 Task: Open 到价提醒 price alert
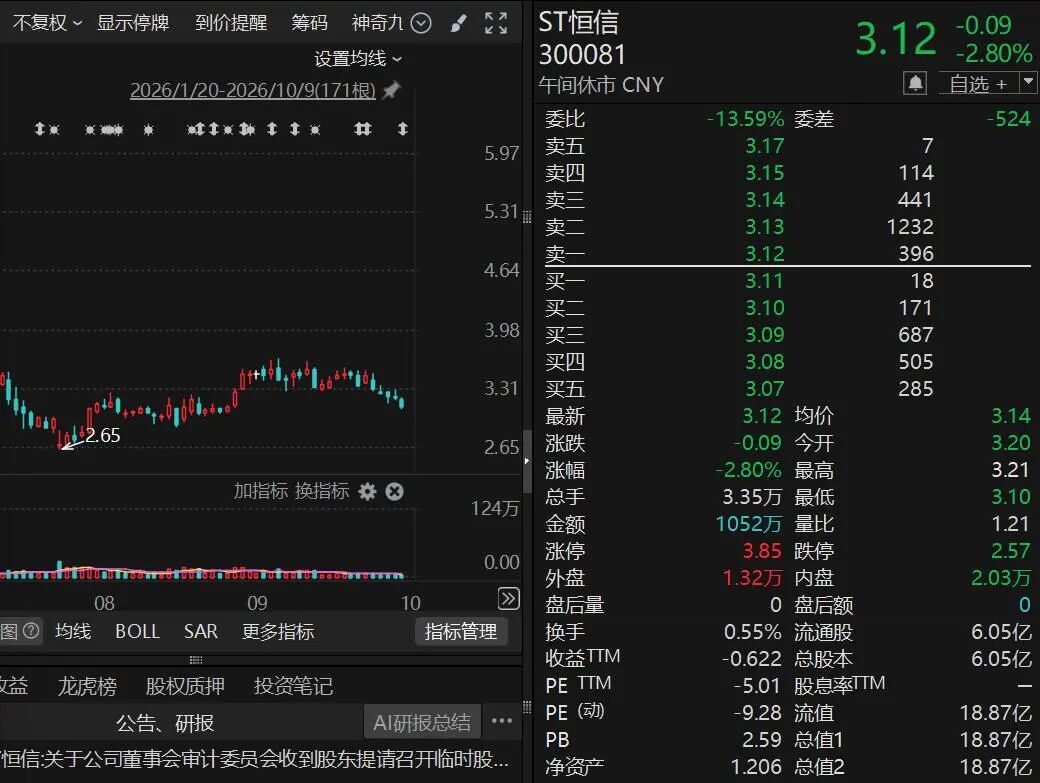pos(231,23)
